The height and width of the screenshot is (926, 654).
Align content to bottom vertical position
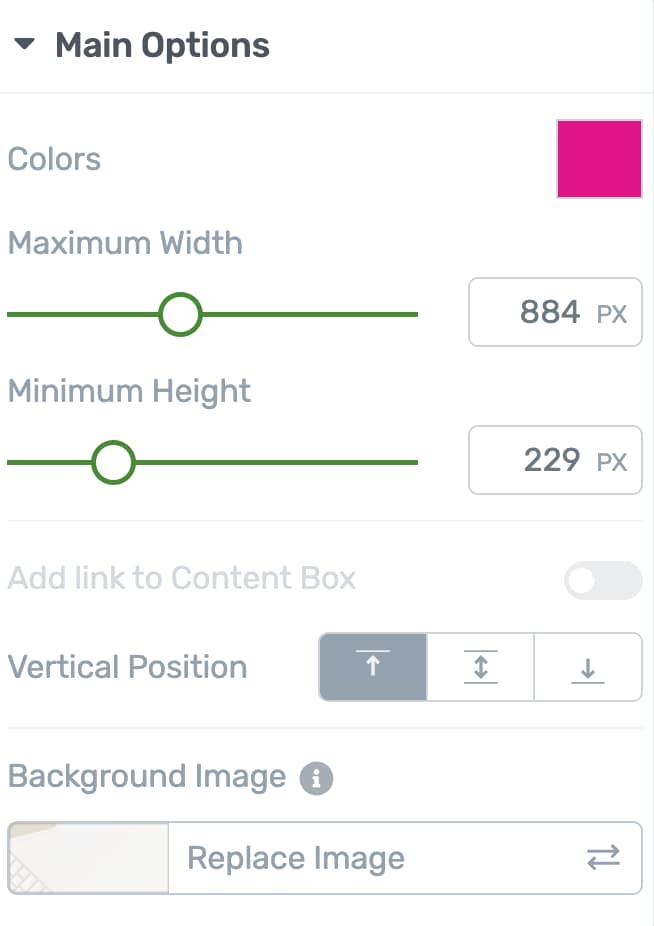[588, 667]
